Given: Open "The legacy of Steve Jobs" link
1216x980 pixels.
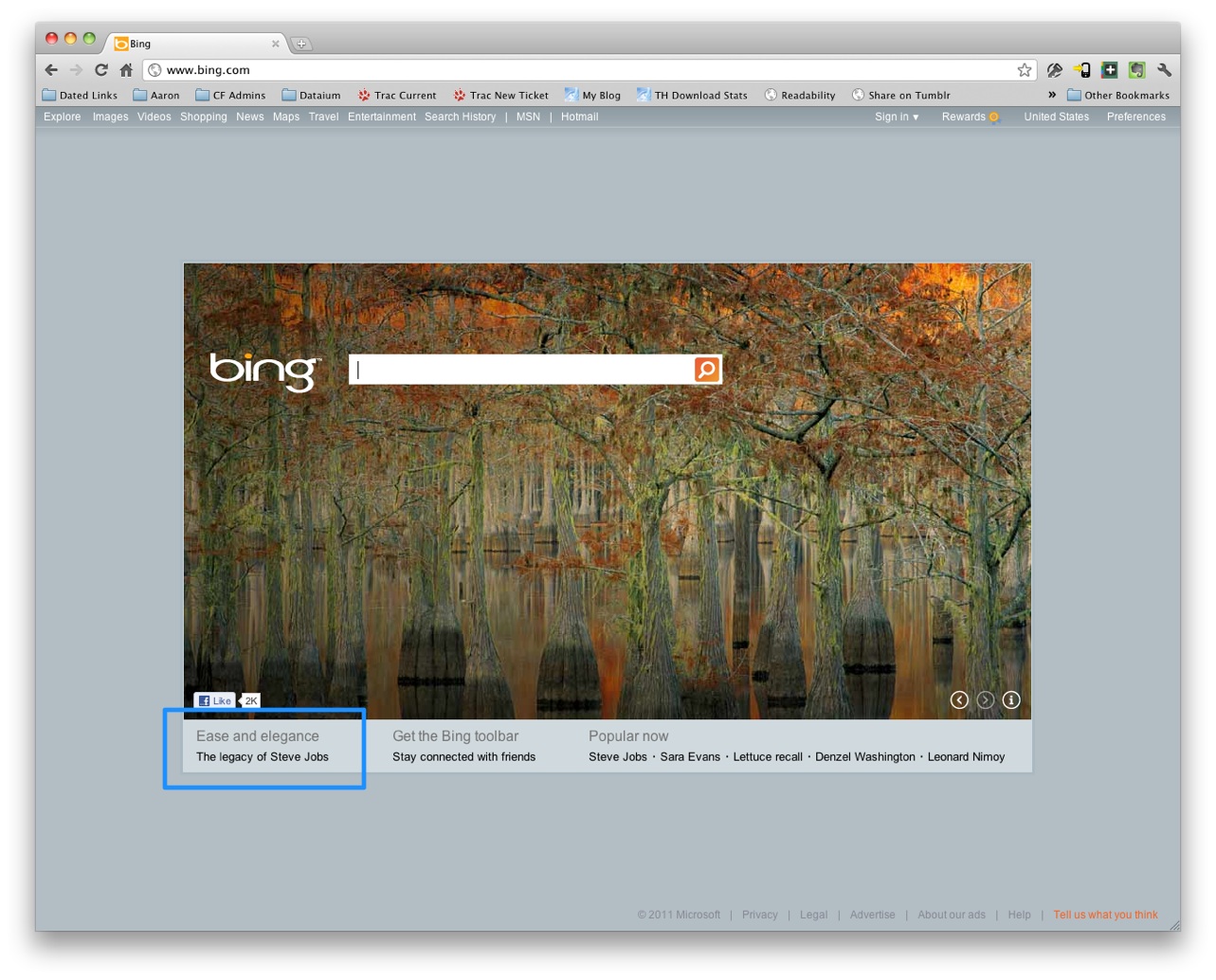Looking at the screenshot, I should point(263,756).
